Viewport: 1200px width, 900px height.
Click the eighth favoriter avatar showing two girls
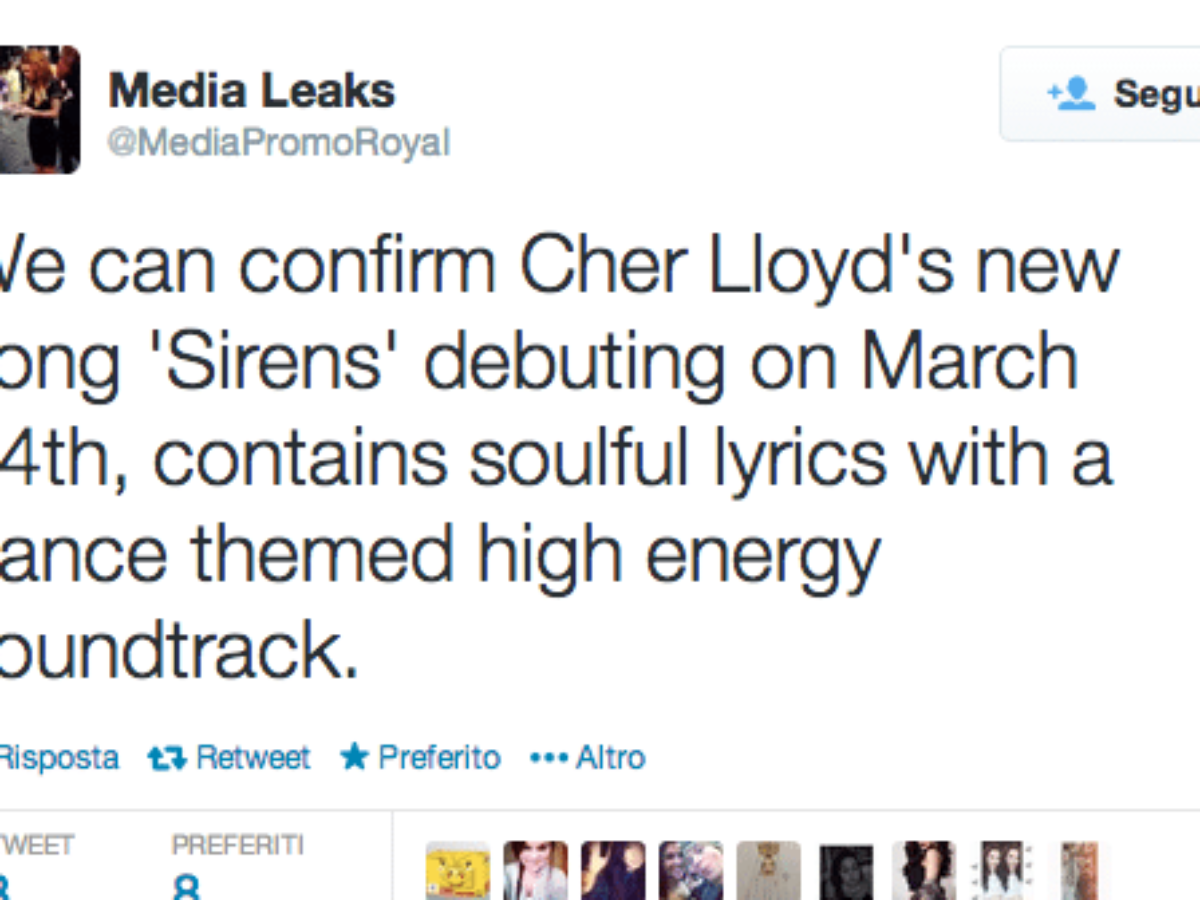tap(1002, 870)
